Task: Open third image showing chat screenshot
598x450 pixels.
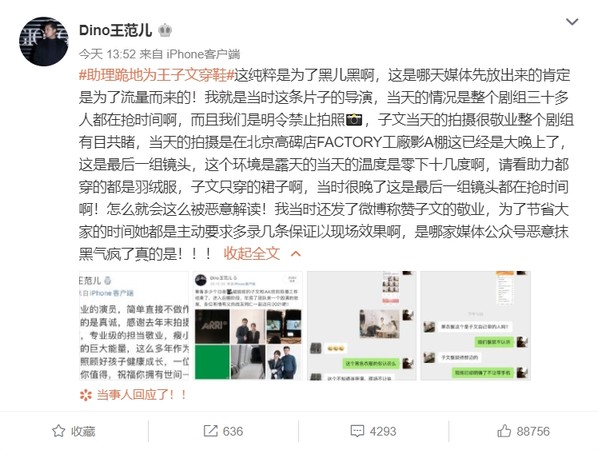Action: coord(362,325)
